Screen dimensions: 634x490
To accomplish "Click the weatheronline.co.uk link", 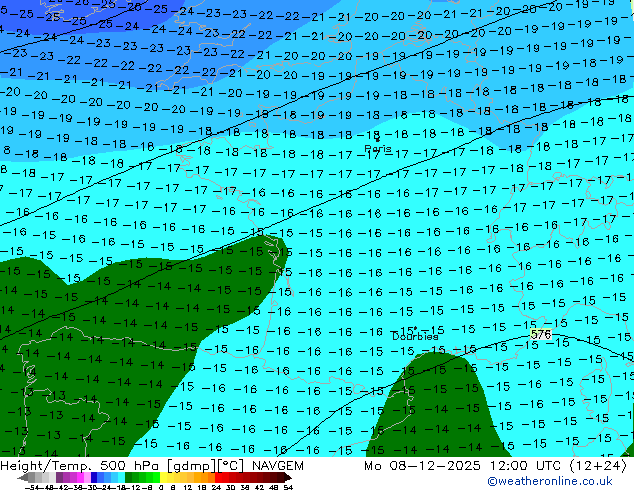I will coord(550,481).
